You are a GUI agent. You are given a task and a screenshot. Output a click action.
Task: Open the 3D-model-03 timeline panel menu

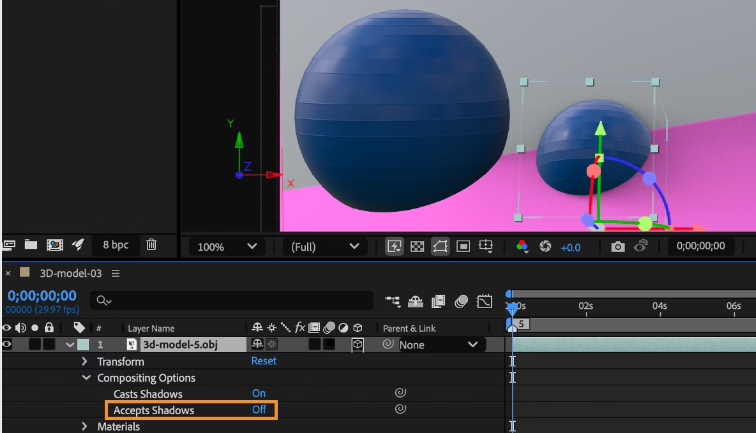[x=116, y=273]
